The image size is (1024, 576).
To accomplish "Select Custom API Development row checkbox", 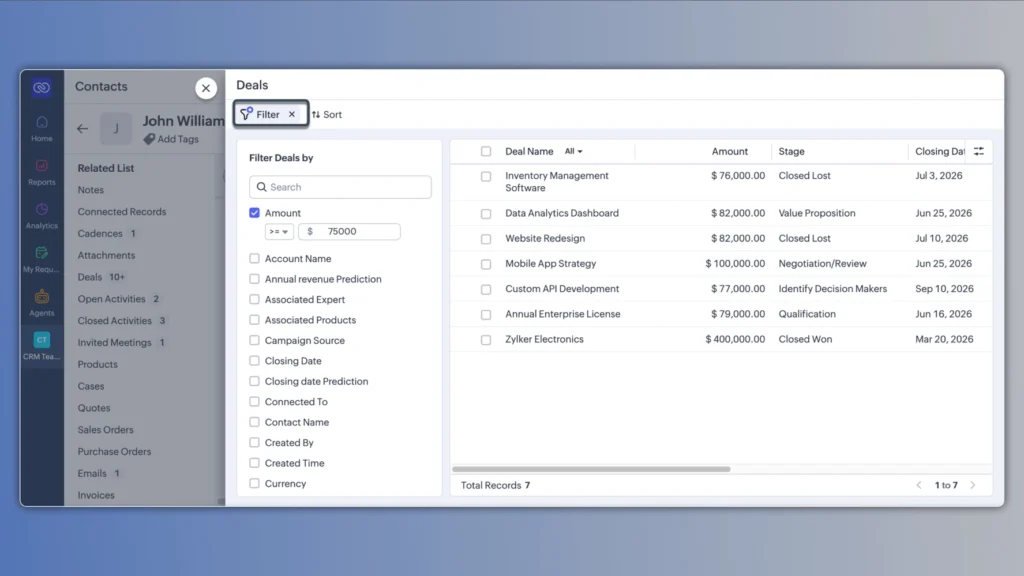I will (x=486, y=289).
